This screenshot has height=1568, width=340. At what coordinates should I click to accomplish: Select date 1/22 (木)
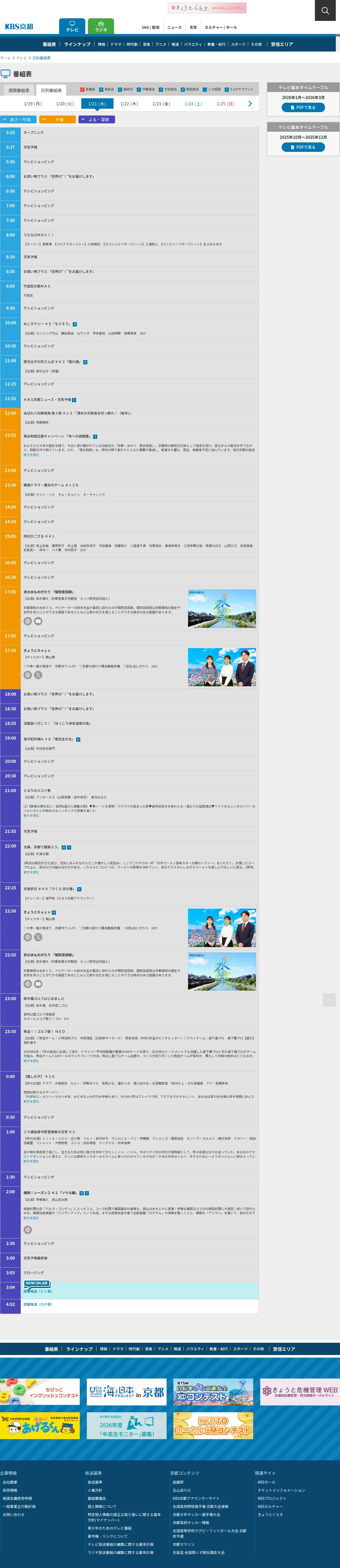point(129,104)
